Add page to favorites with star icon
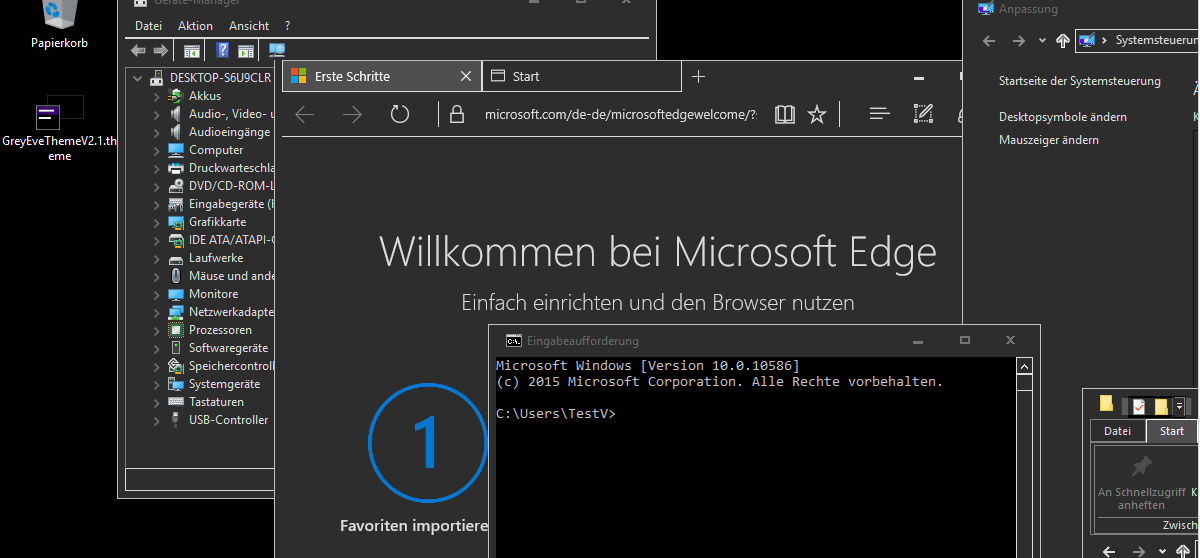The height and width of the screenshot is (558, 1200). pyautogui.click(x=817, y=114)
